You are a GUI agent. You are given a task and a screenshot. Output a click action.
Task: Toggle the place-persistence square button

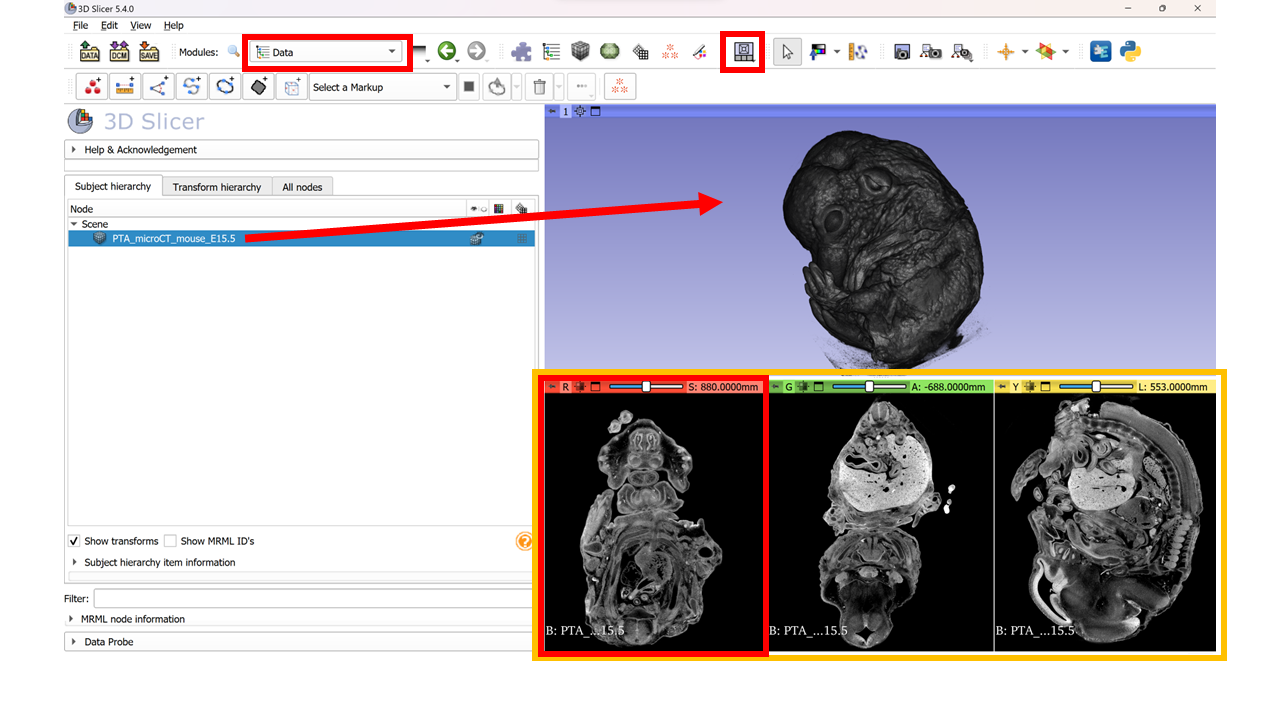(469, 87)
